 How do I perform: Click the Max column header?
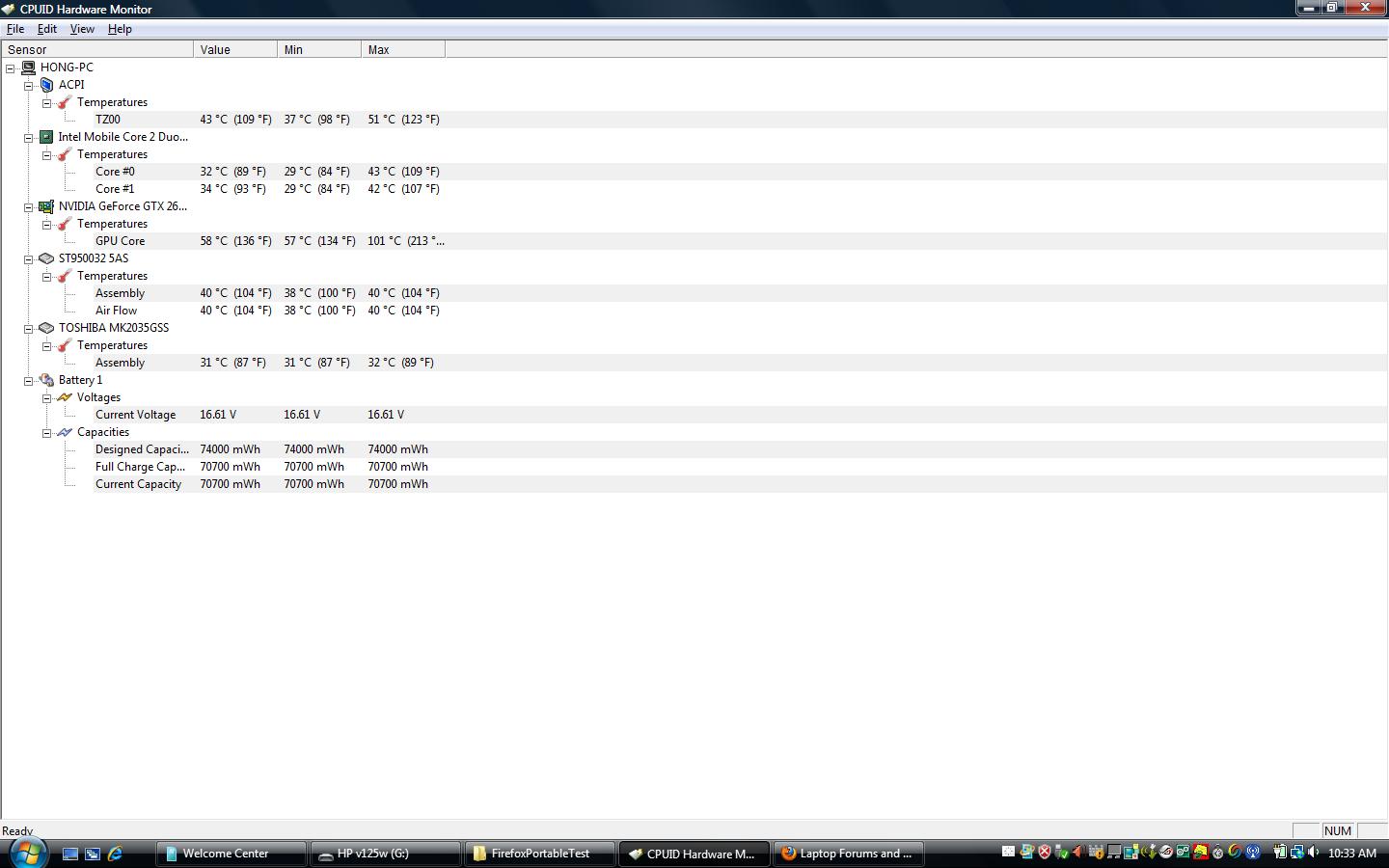(x=403, y=49)
